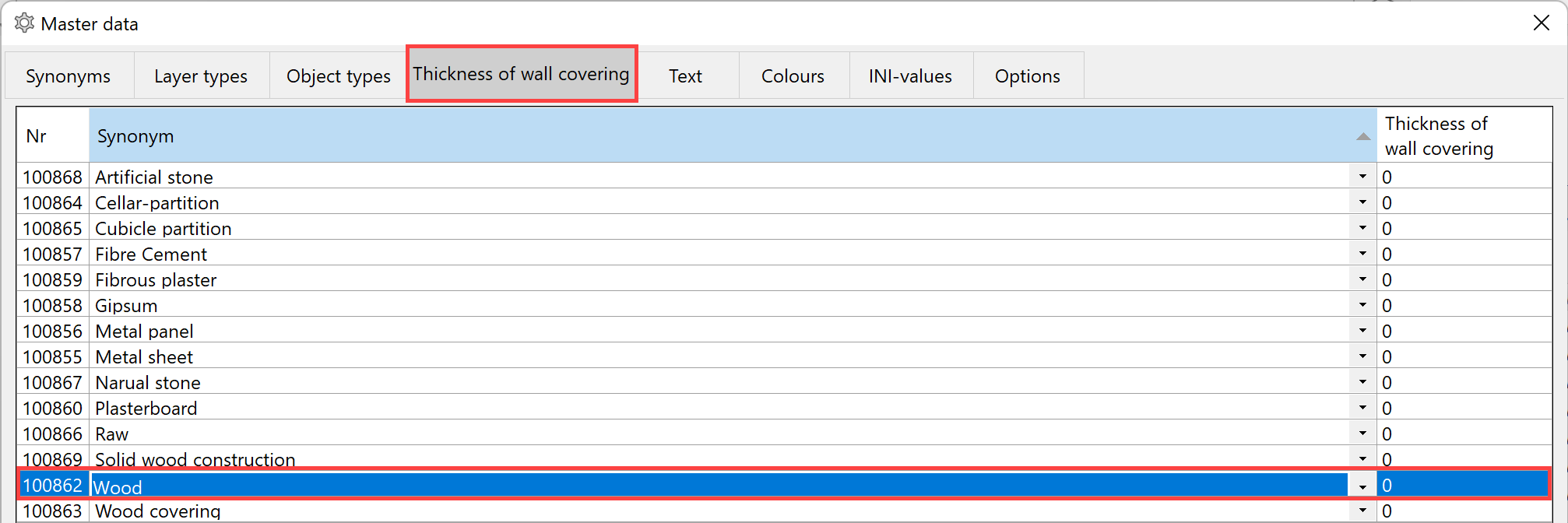Sort by the Synonym column header
This screenshot has width=1568, height=523.
coord(733,135)
